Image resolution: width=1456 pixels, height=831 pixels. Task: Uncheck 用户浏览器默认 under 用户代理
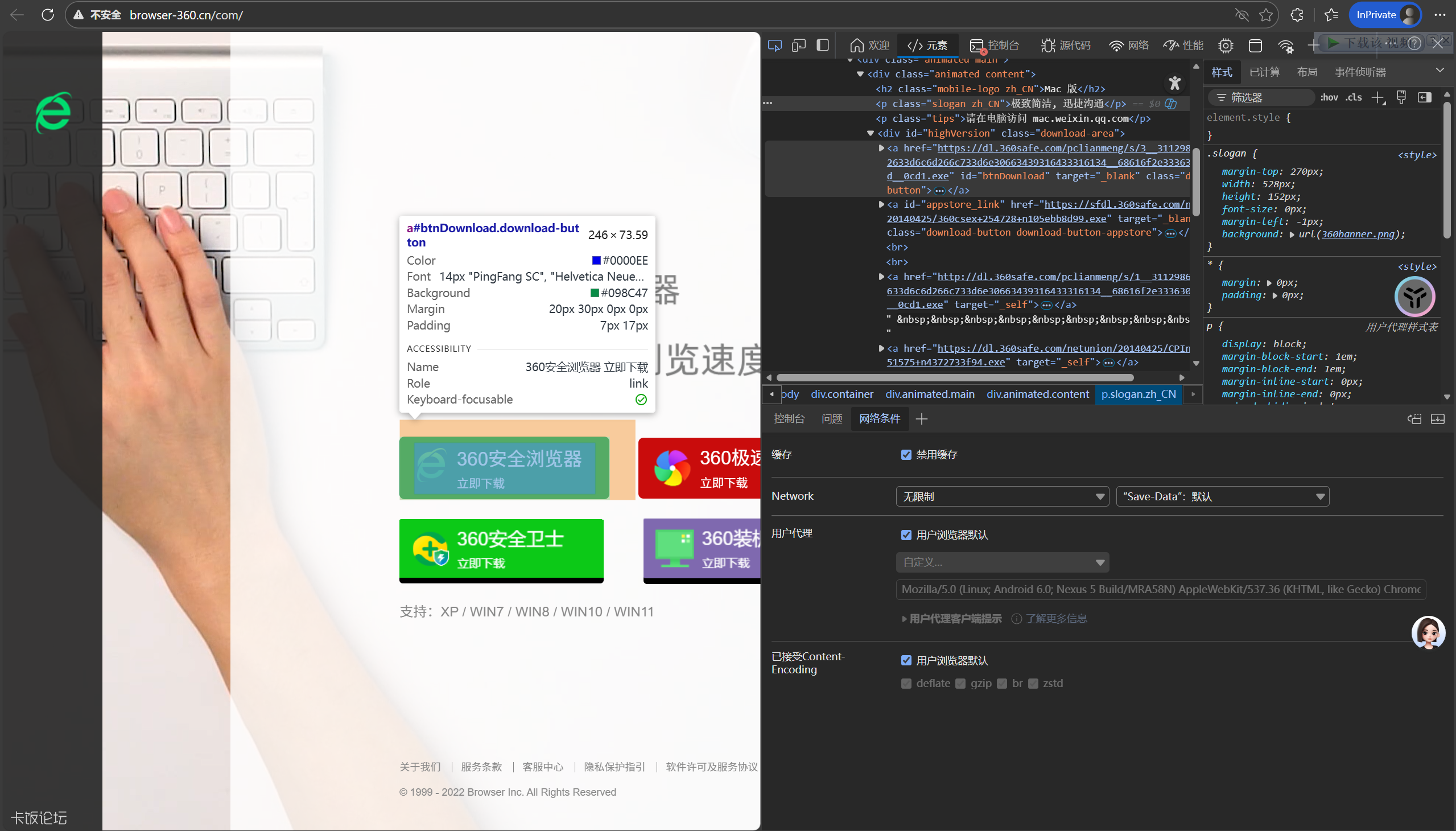click(906, 535)
